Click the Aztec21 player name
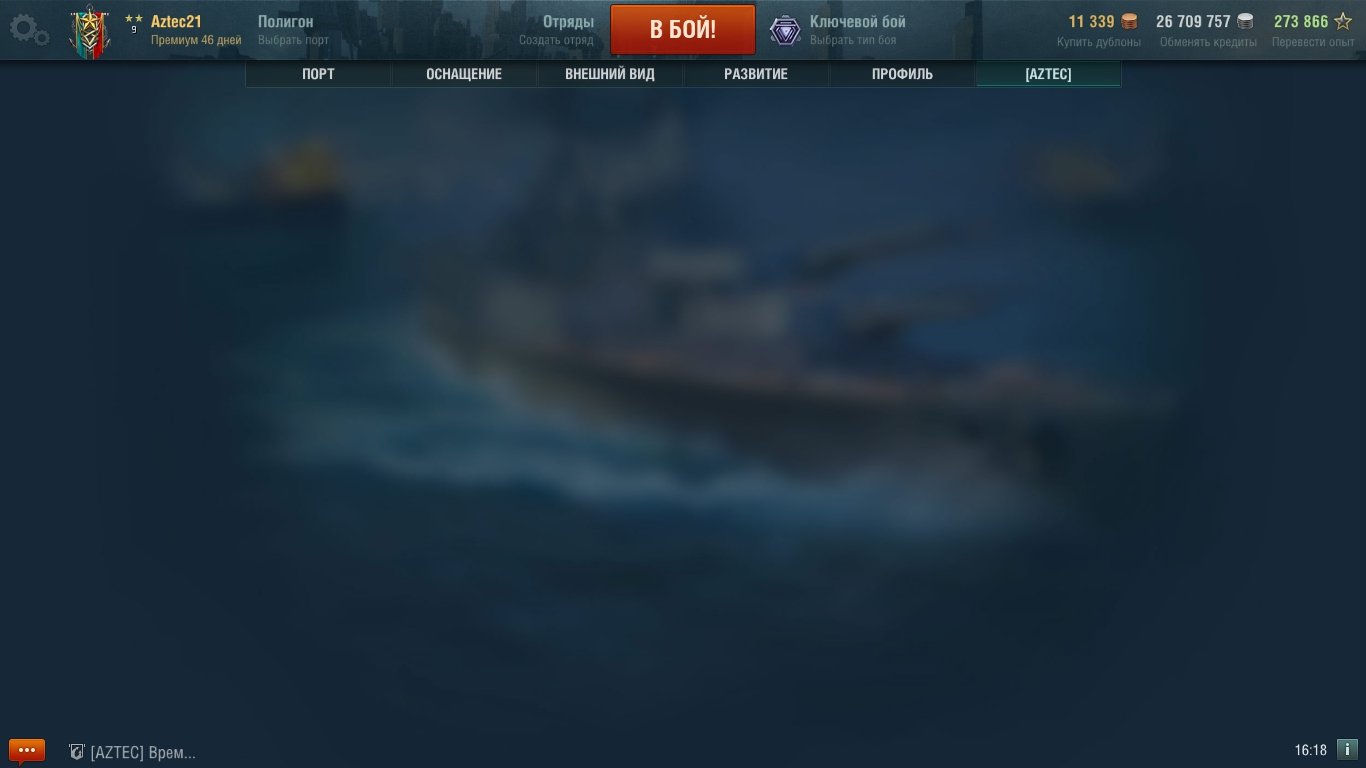The width and height of the screenshot is (1366, 768). tap(176, 22)
